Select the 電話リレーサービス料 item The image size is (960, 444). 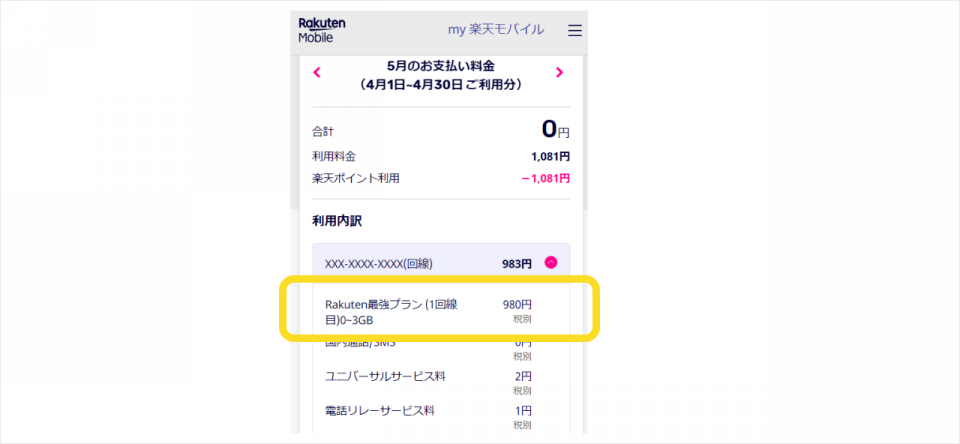(379, 410)
